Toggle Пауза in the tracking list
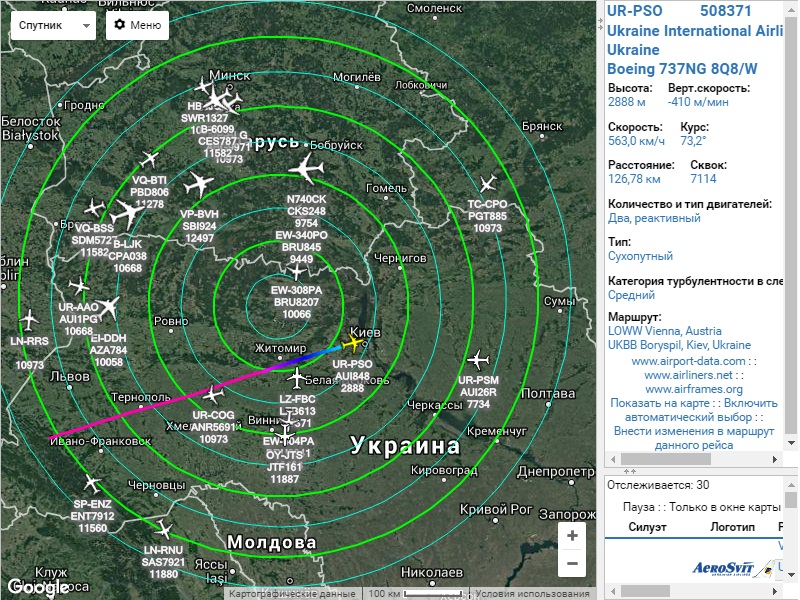Image resolution: width=800 pixels, height=600 pixels. tap(644, 507)
